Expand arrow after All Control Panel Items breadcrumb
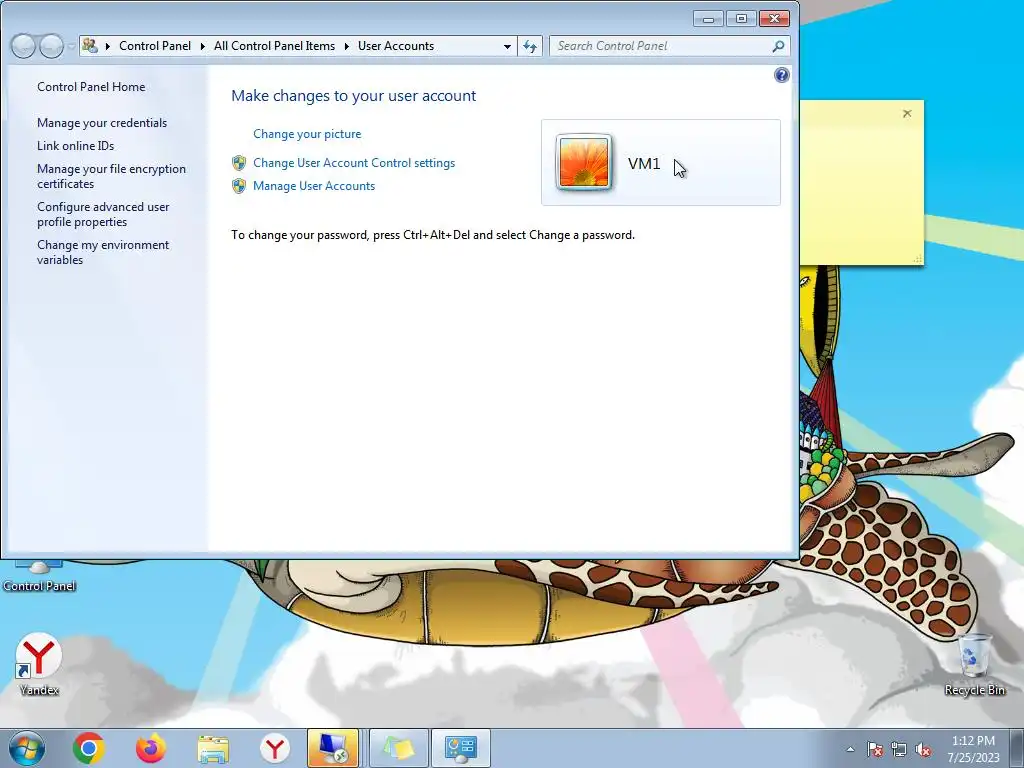The height and width of the screenshot is (768, 1024). point(346,46)
